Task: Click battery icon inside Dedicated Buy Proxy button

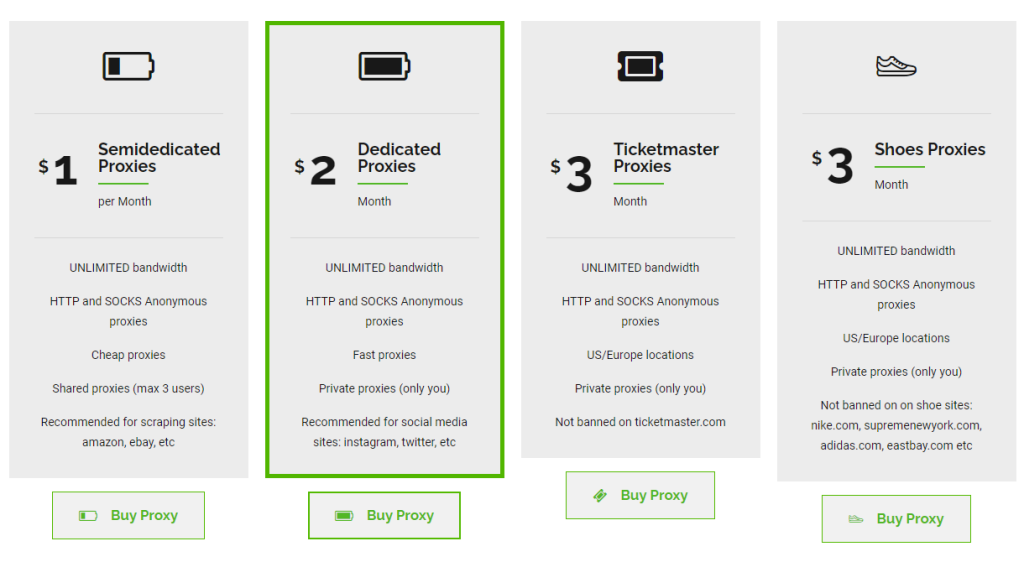Action: (344, 516)
